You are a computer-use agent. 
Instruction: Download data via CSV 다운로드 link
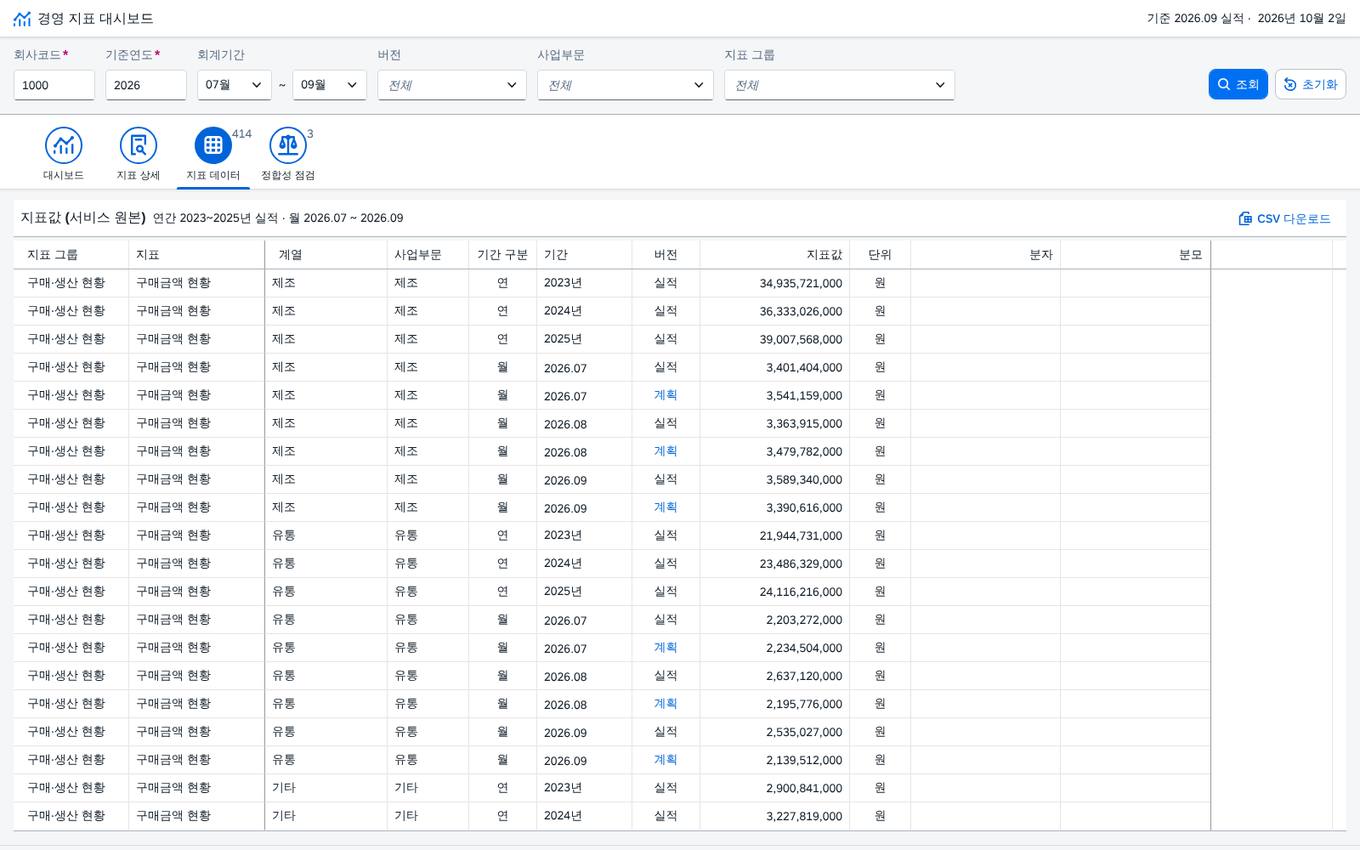(x=1285, y=218)
